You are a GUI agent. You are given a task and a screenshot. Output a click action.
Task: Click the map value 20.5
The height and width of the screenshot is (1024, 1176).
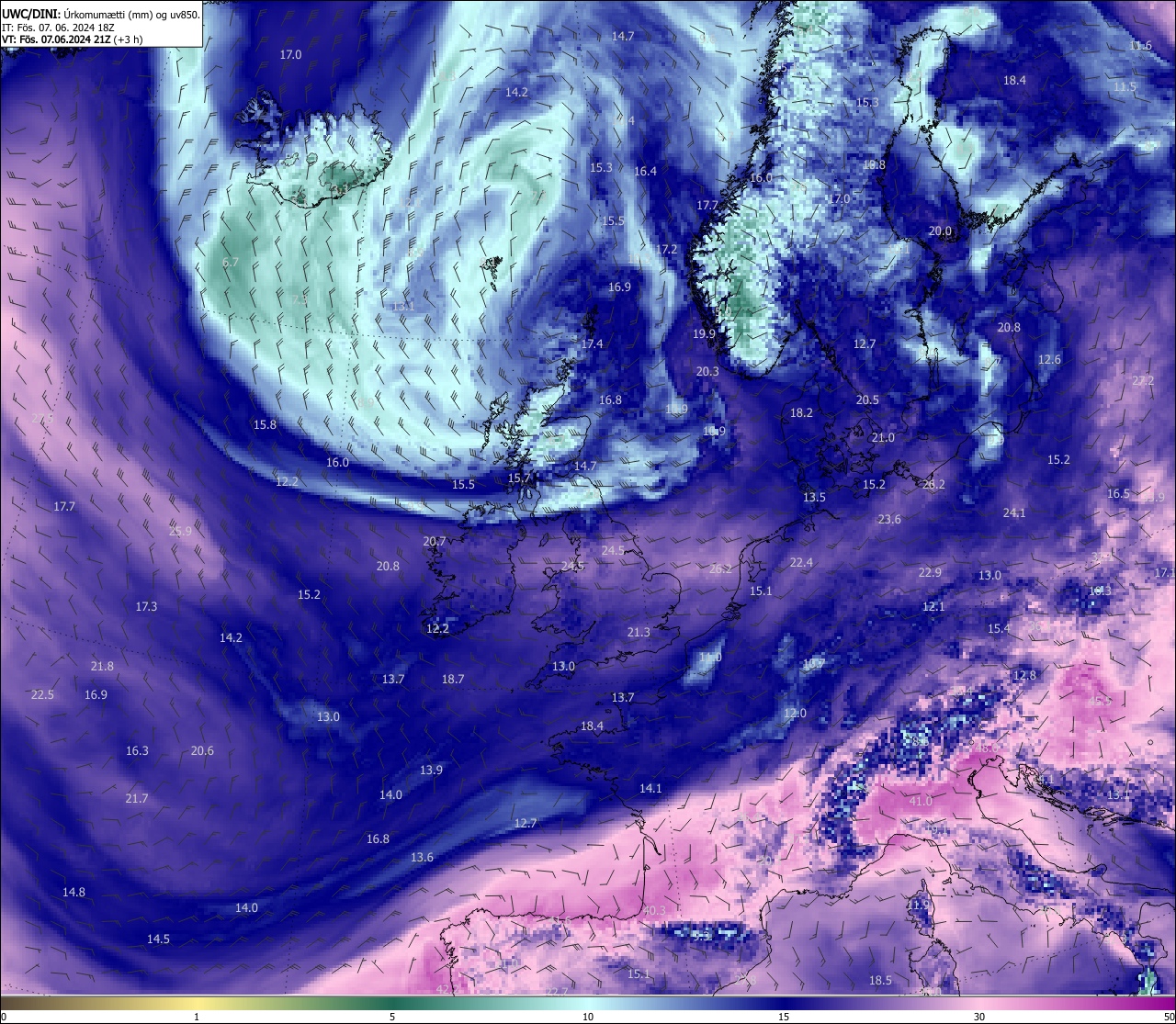click(867, 399)
